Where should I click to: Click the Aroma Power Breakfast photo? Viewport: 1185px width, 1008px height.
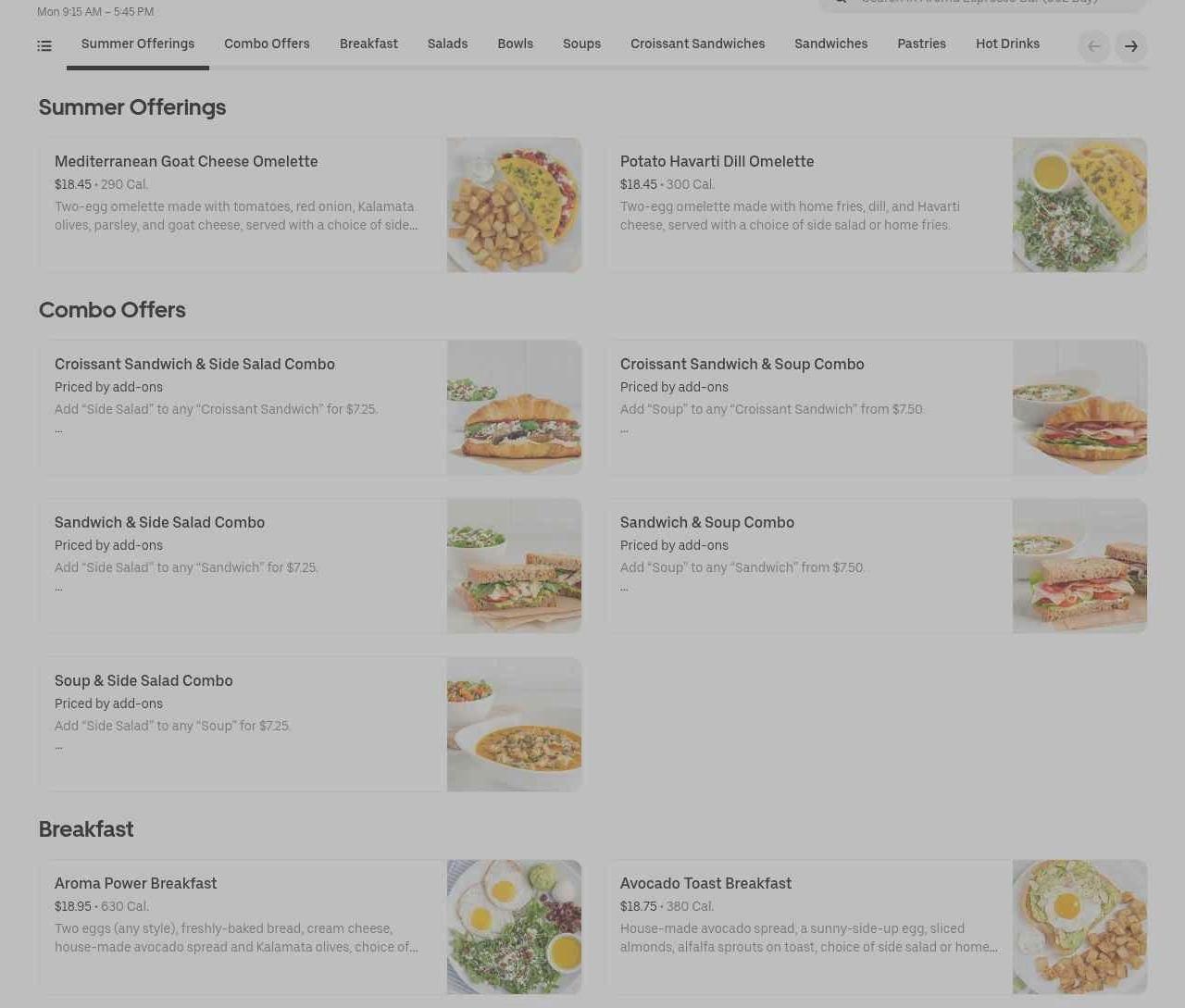click(514, 927)
